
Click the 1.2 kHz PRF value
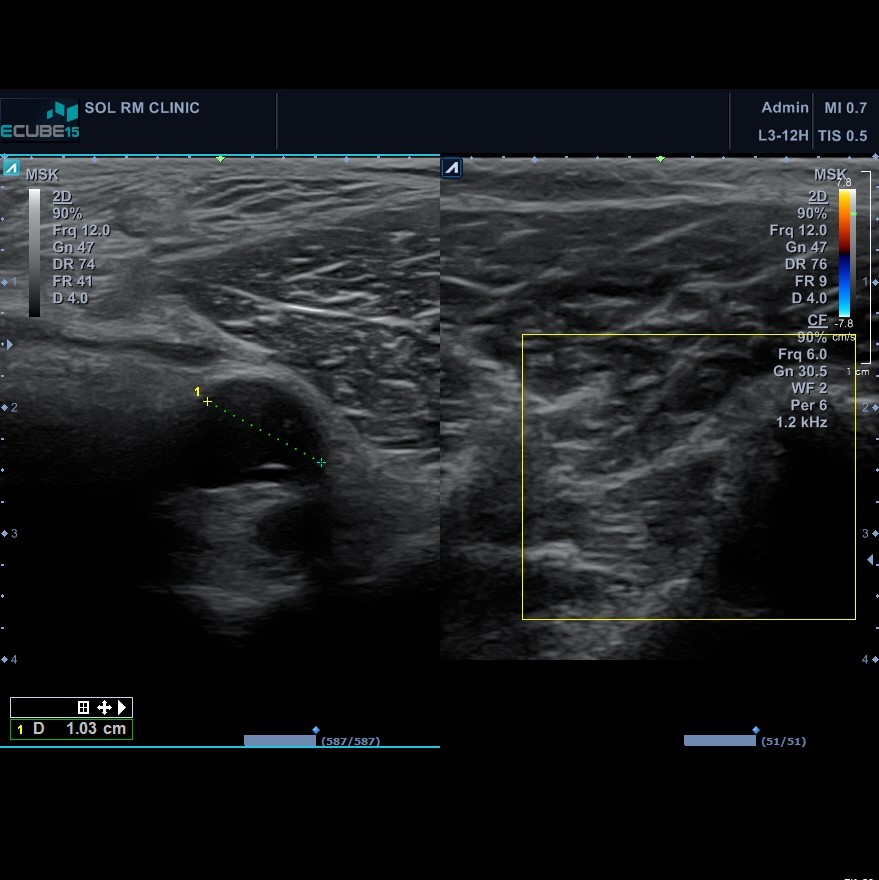coord(802,421)
